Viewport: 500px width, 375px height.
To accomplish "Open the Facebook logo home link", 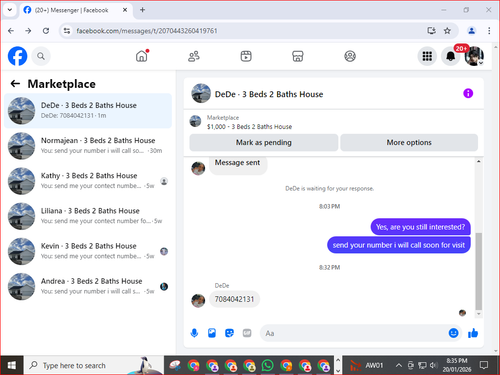I will coord(17,56).
